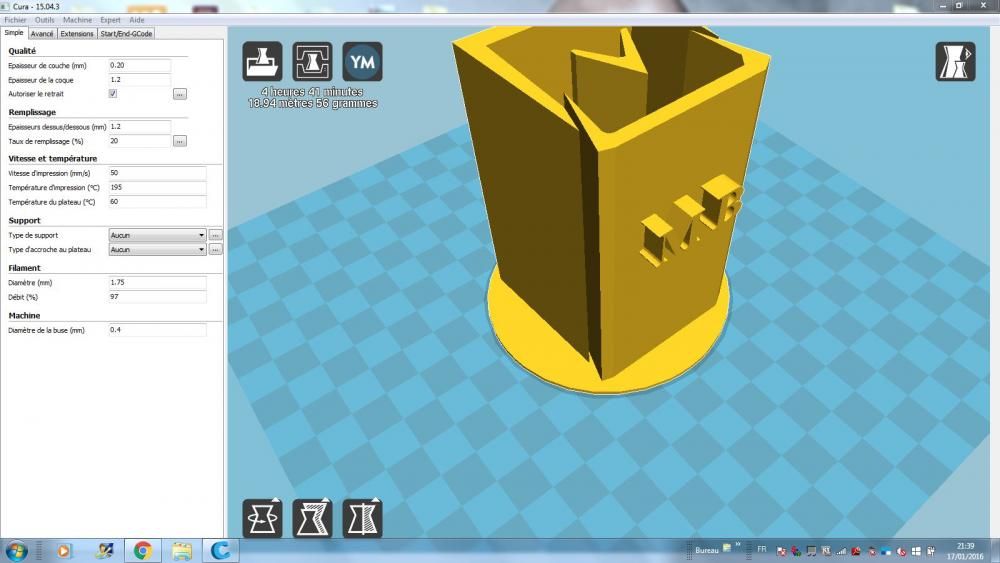Open the View mode icon at top right
Viewport: 1000px width, 563px height.
(x=955, y=62)
